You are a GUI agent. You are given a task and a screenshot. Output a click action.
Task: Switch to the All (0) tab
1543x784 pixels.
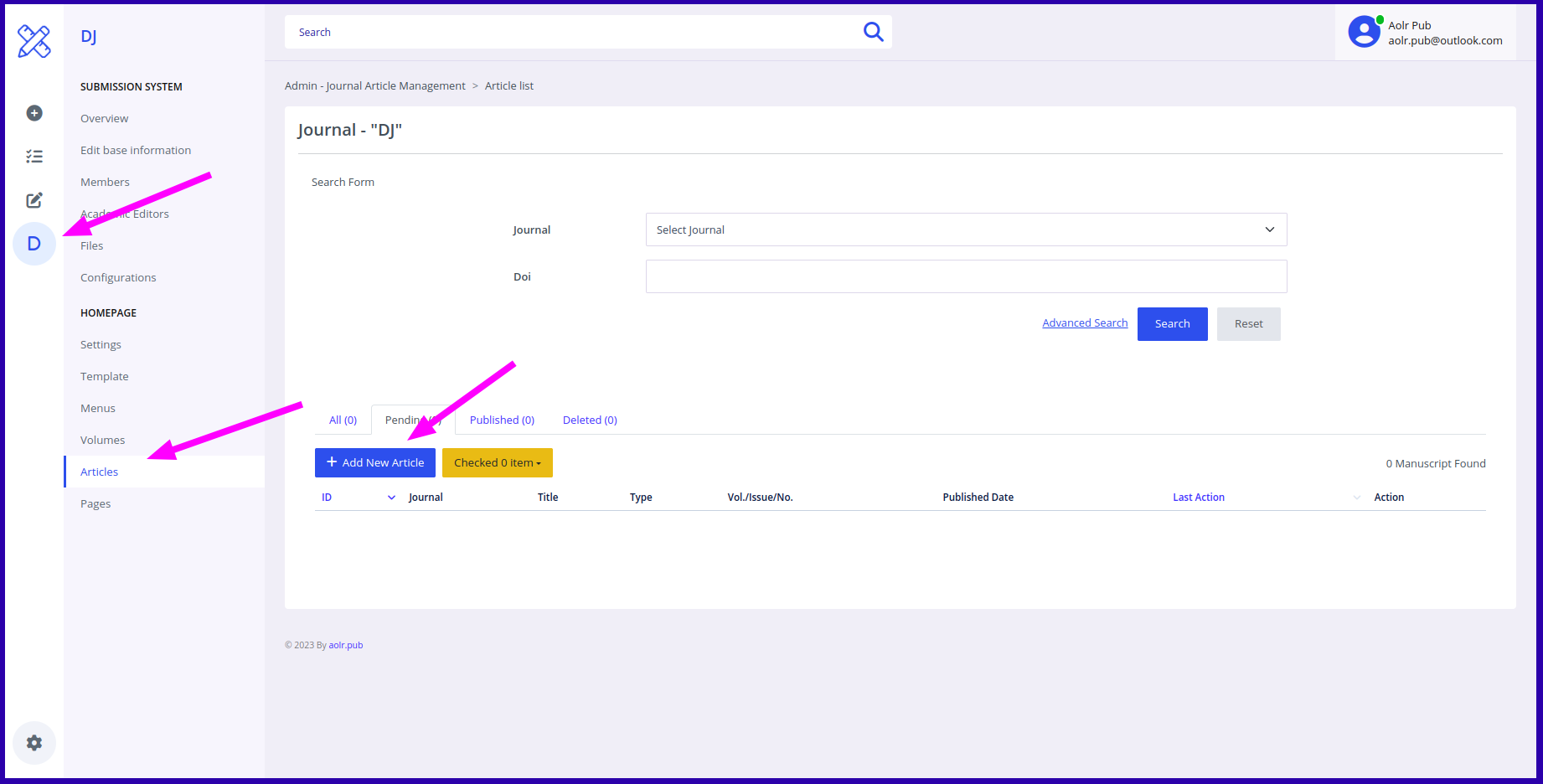343,420
